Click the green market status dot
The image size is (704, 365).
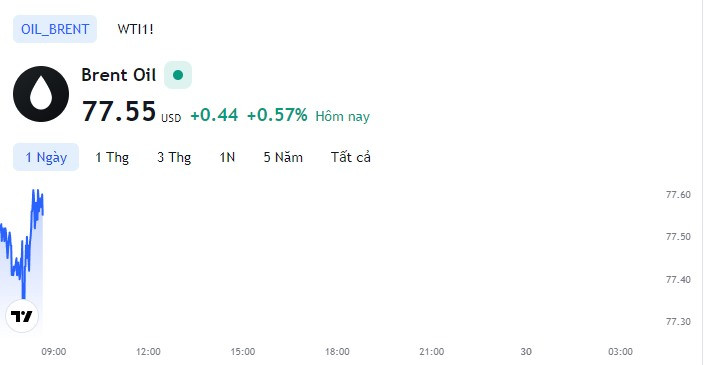(178, 75)
